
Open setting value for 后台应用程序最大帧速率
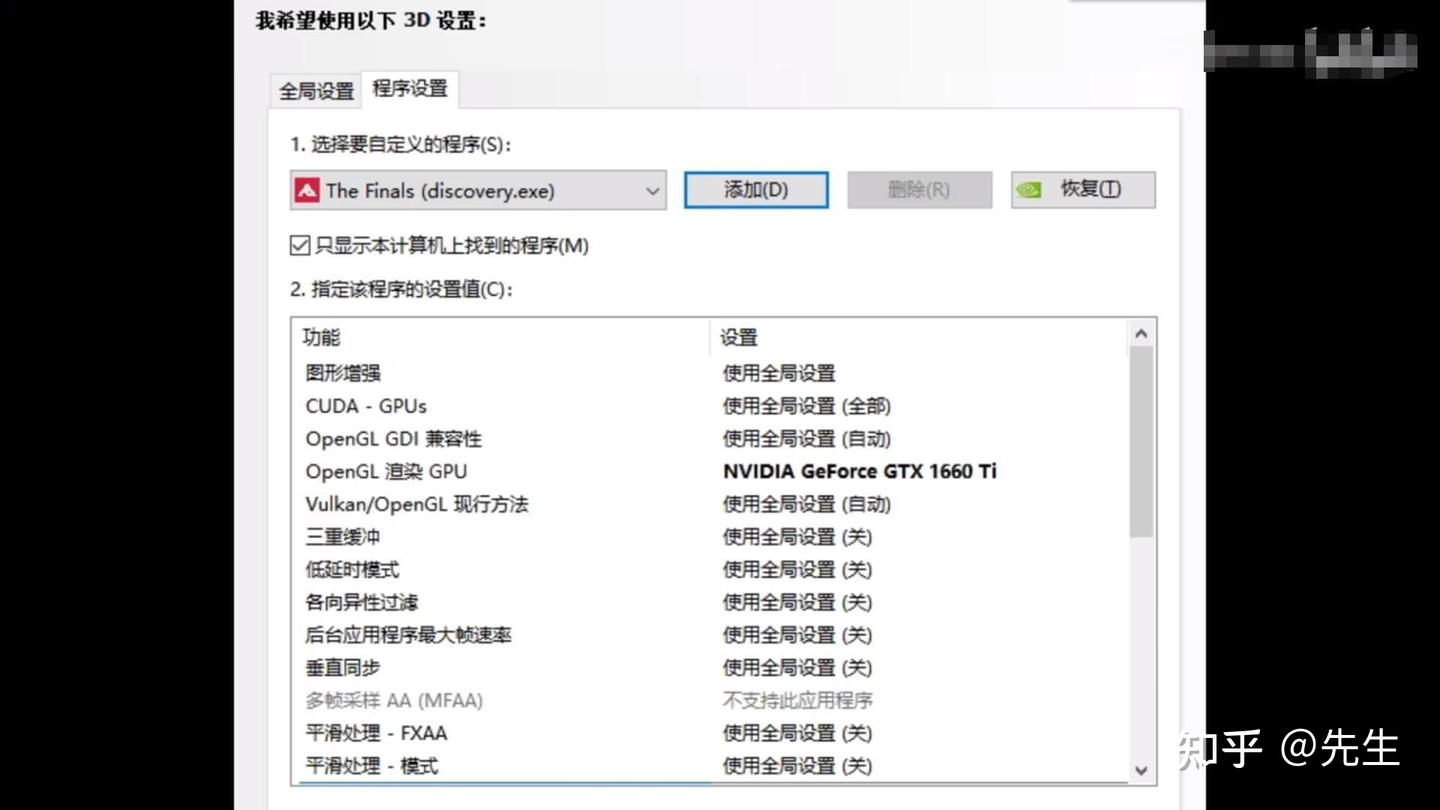798,635
